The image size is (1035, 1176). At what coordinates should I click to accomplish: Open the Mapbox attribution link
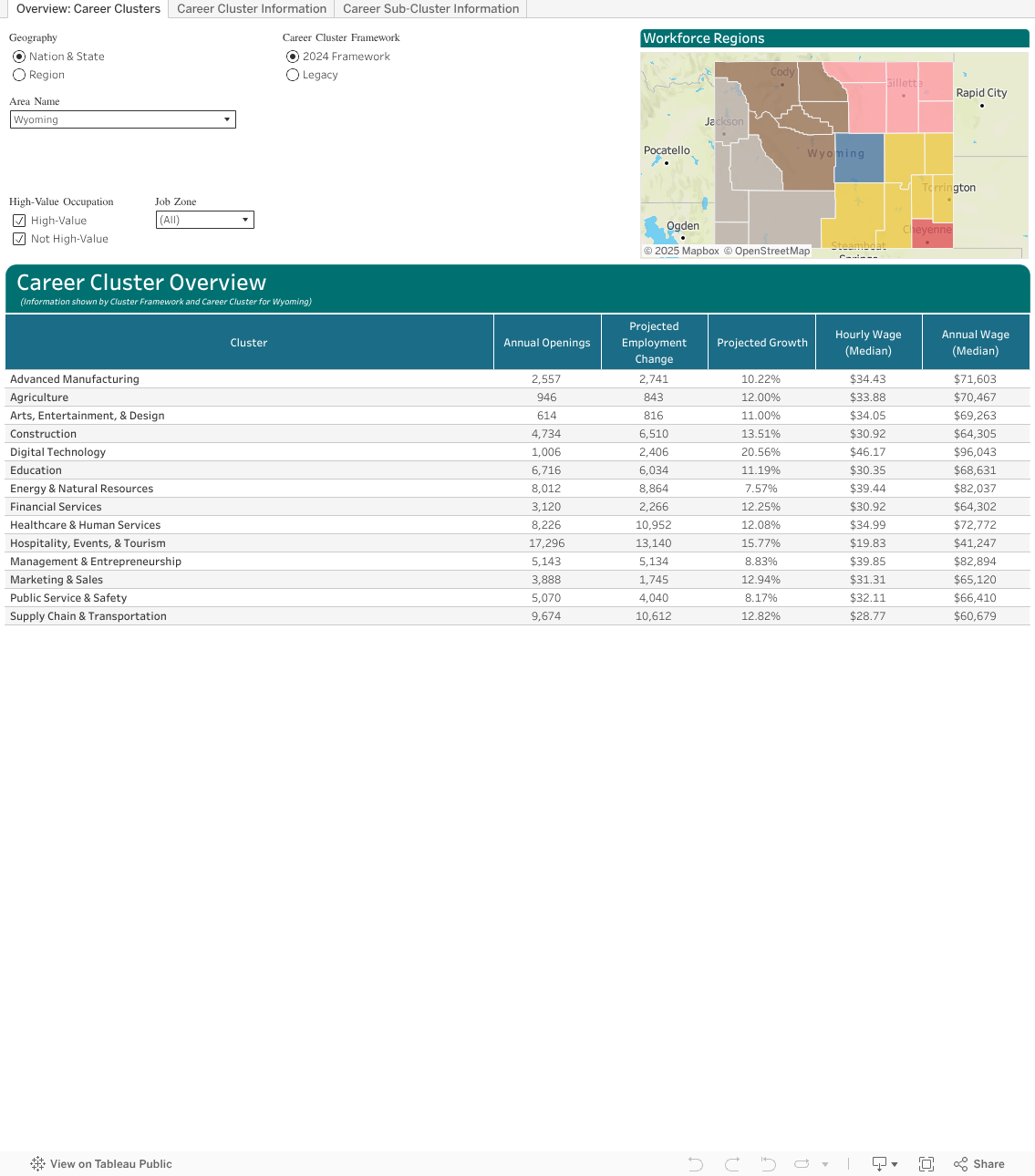pyautogui.click(x=681, y=252)
